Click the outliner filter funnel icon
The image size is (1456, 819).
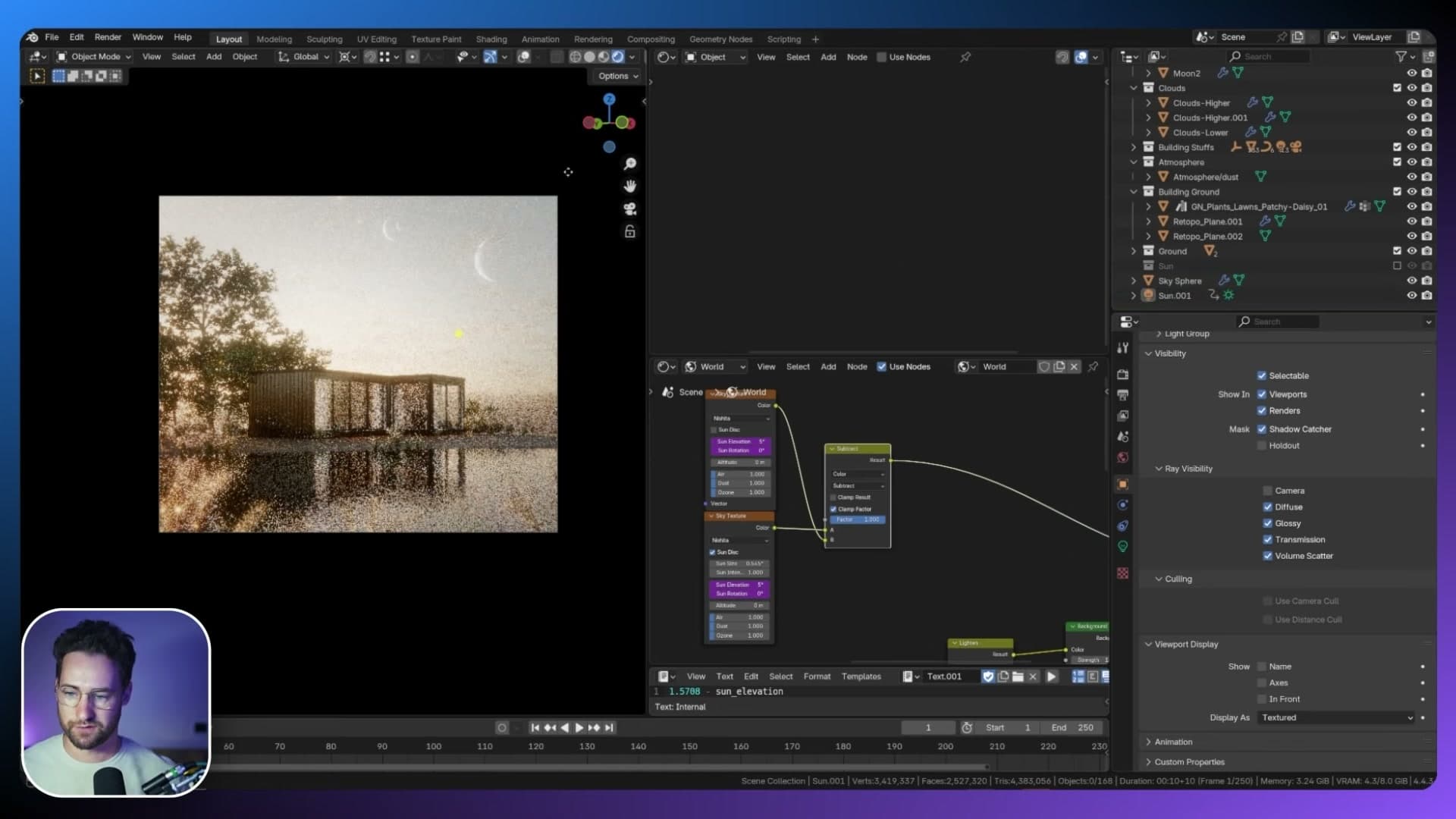[x=1401, y=57]
